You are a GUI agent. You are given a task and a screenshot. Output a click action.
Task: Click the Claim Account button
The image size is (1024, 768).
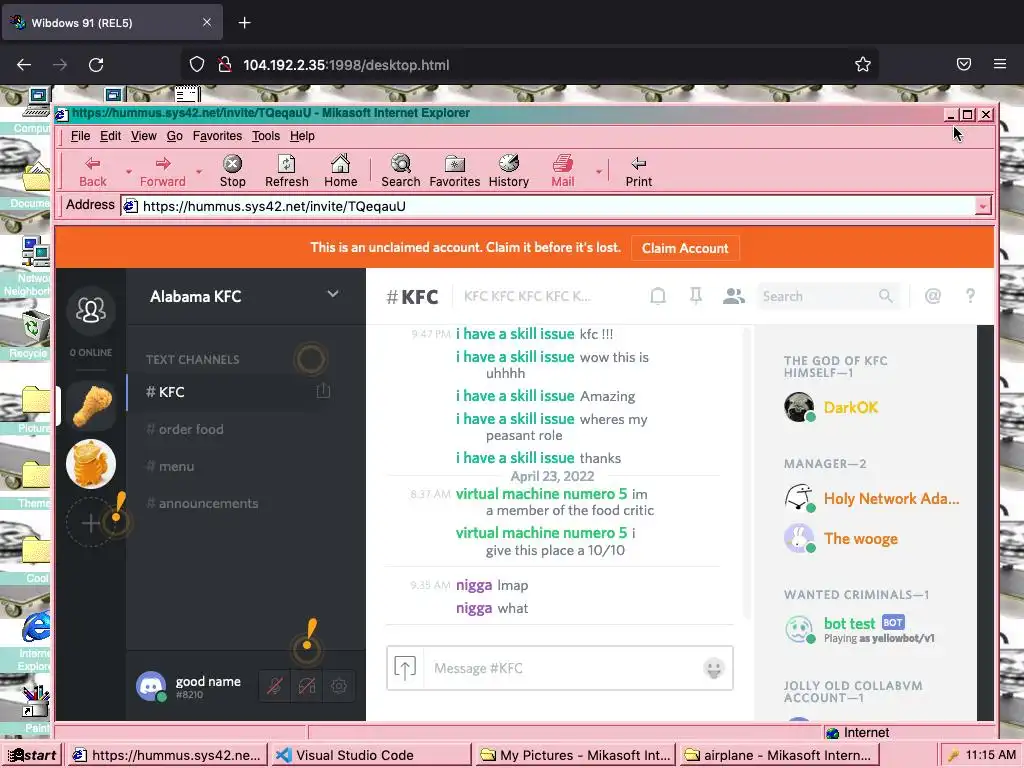pos(685,248)
